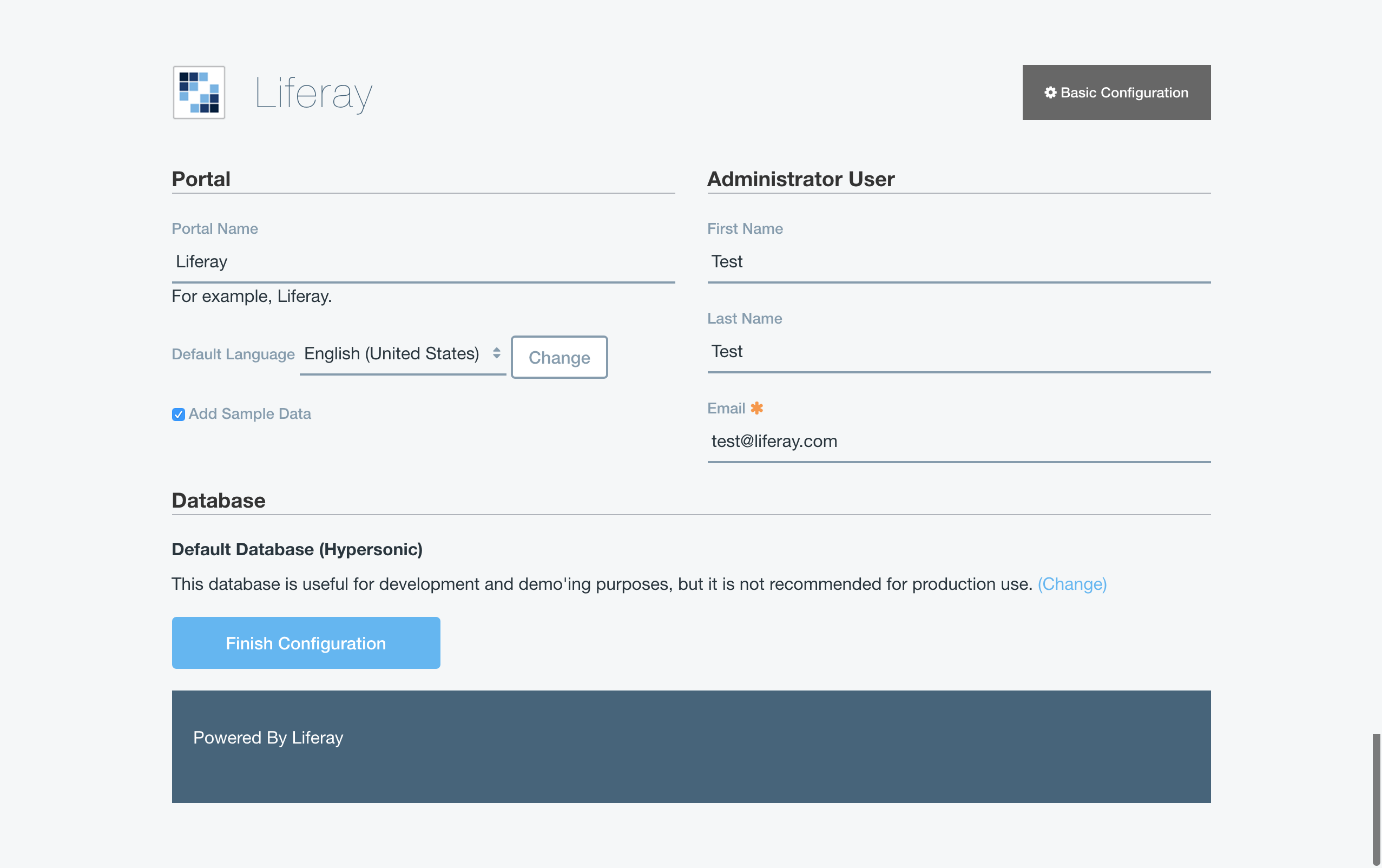
Task: Click the Change button beside Default Language
Action: tap(560, 357)
